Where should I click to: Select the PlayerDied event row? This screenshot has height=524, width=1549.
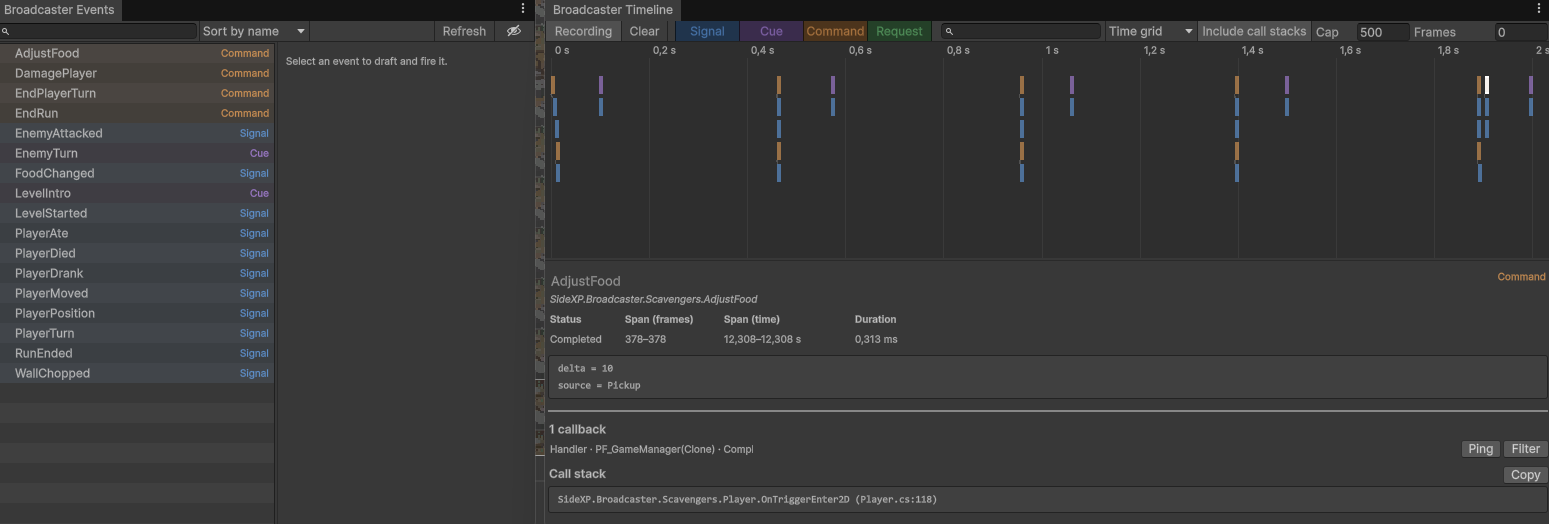pyautogui.click(x=137, y=253)
